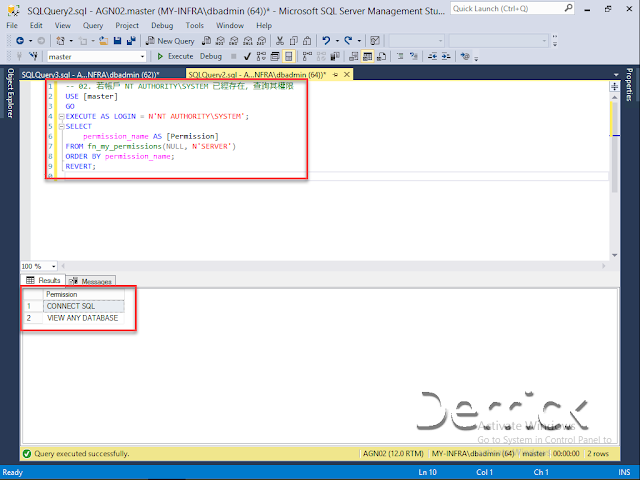Toggle Results to File mode

pyautogui.click(x=381, y=56)
